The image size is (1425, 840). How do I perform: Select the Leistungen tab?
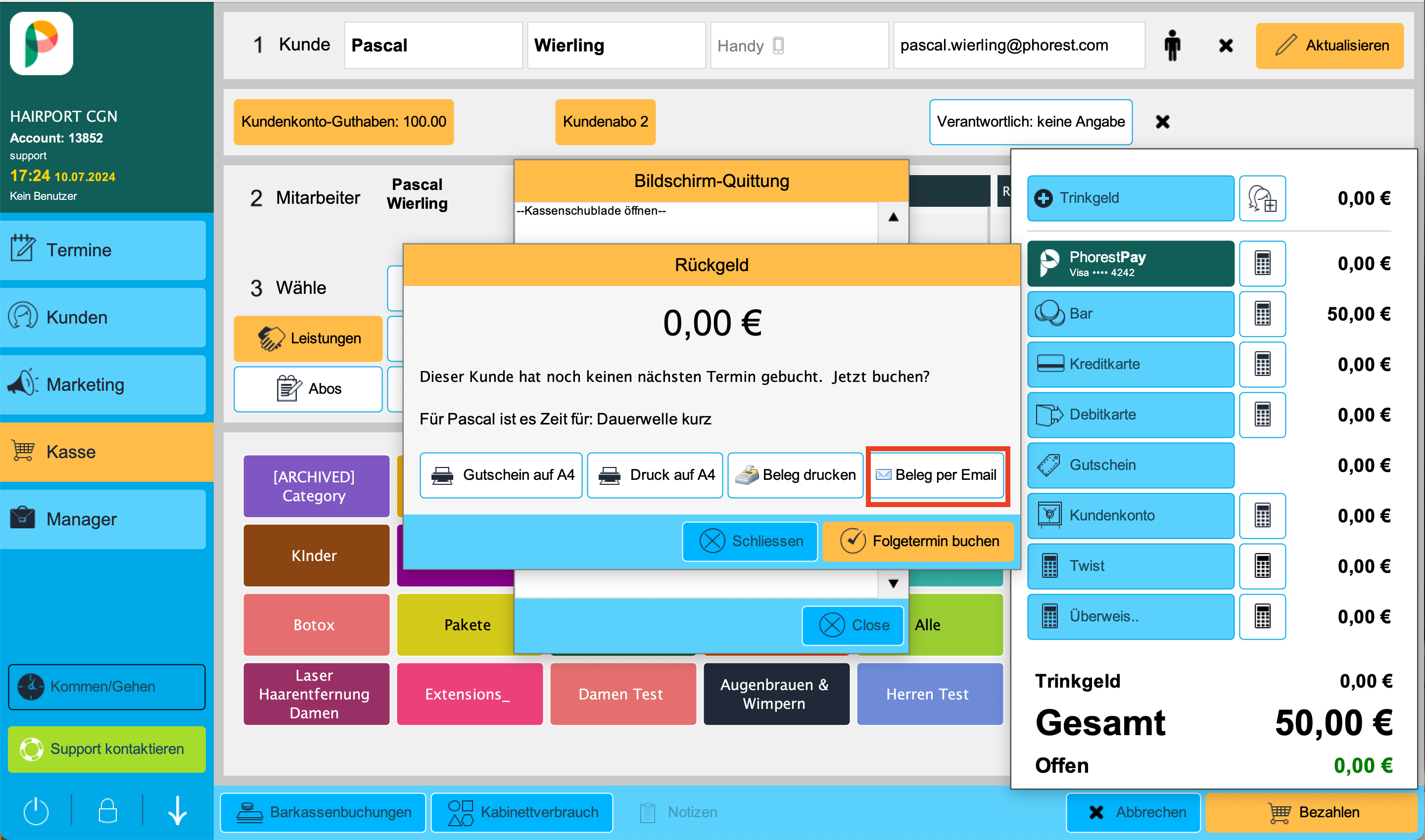tap(308, 338)
